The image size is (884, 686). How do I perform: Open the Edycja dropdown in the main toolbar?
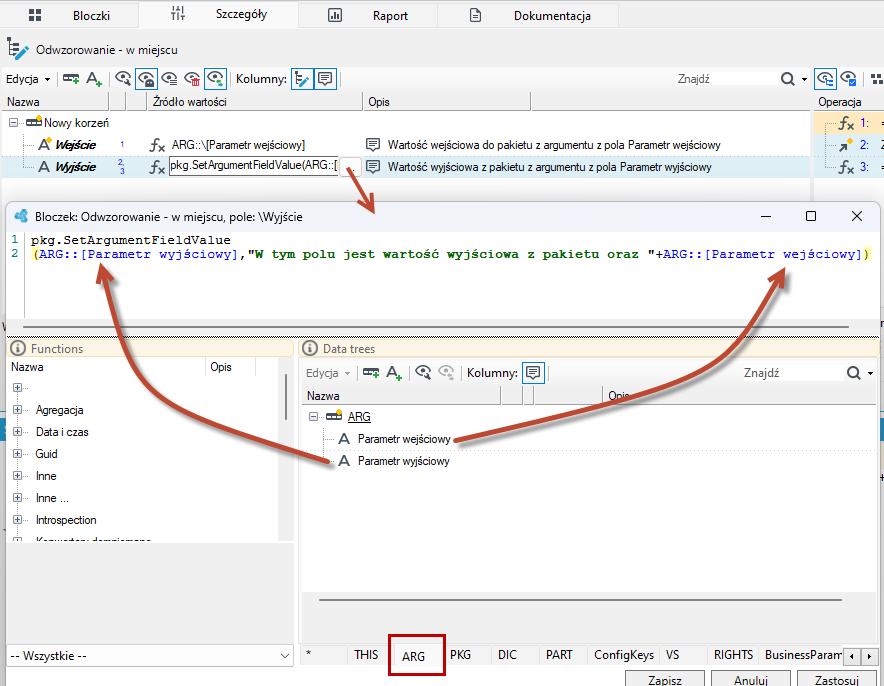pos(28,79)
